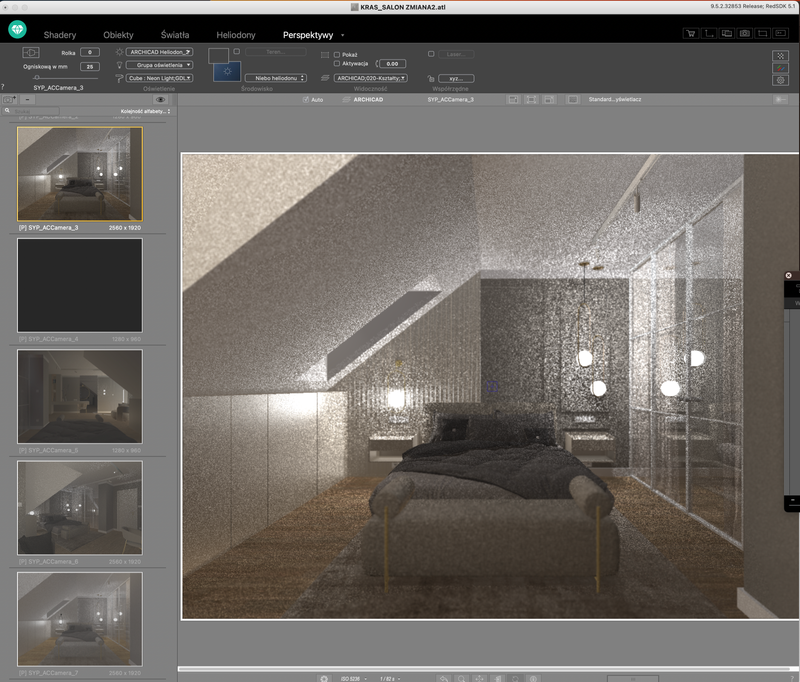Viewport: 800px width, 682px height.
Task: Click the third preview layout icon
Action: (549, 99)
